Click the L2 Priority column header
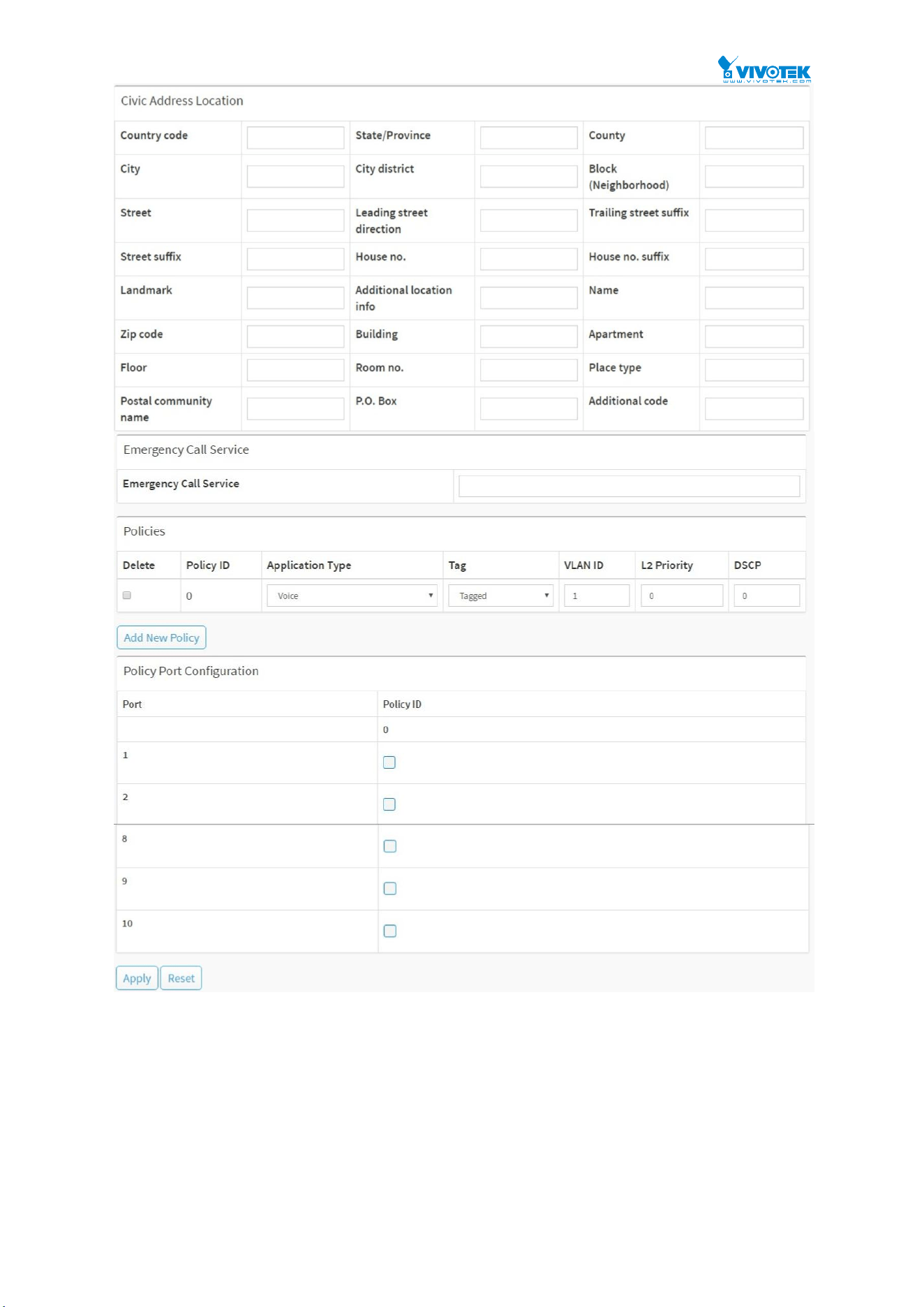The image size is (924, 1307). pos(667,565)
